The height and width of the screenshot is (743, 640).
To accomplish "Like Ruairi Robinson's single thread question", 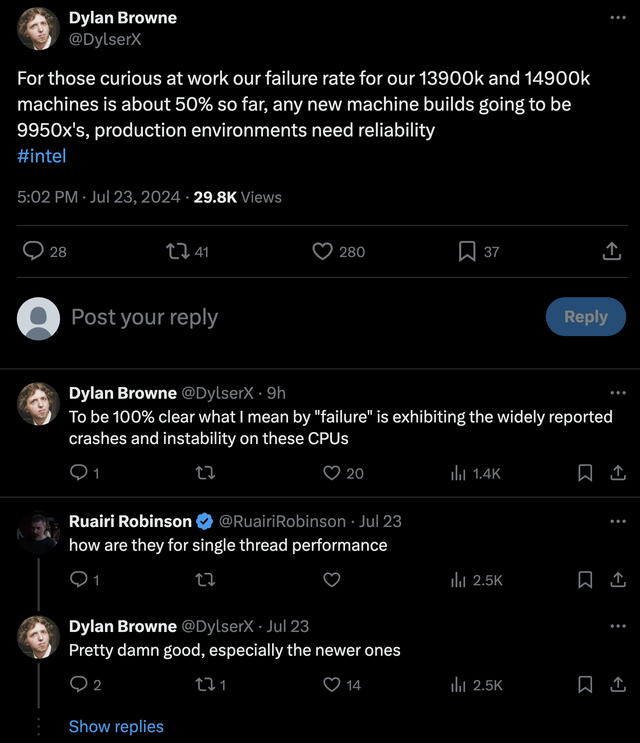I will [332, 579].
